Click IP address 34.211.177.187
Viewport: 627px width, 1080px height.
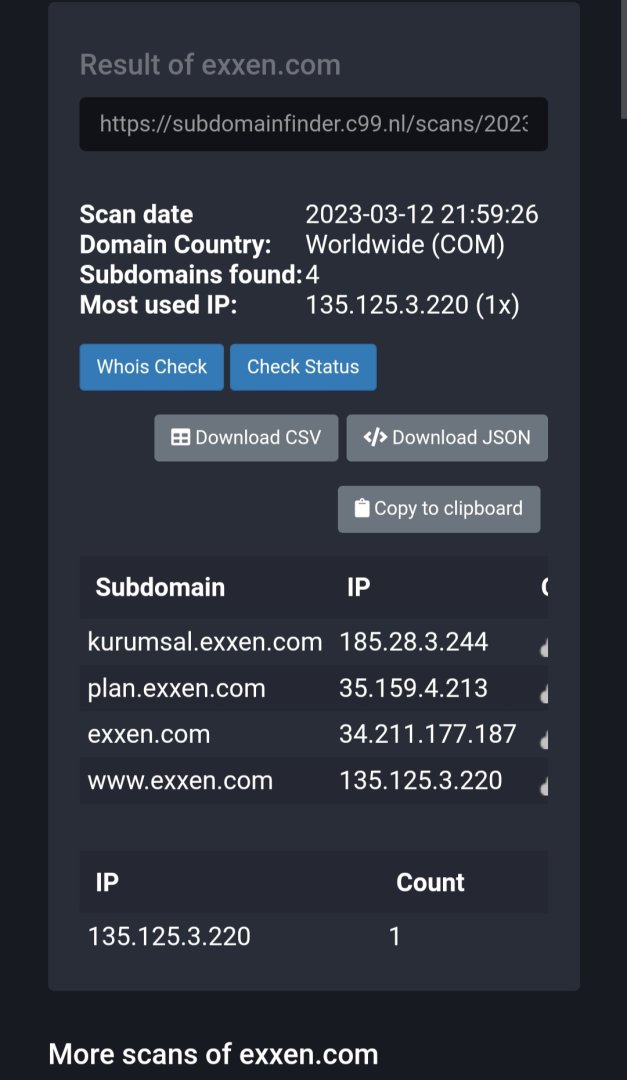[427, 734]
